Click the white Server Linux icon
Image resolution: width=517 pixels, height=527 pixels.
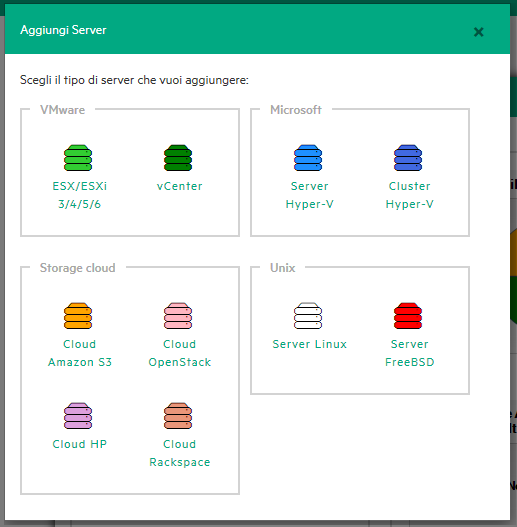(308, 316)
